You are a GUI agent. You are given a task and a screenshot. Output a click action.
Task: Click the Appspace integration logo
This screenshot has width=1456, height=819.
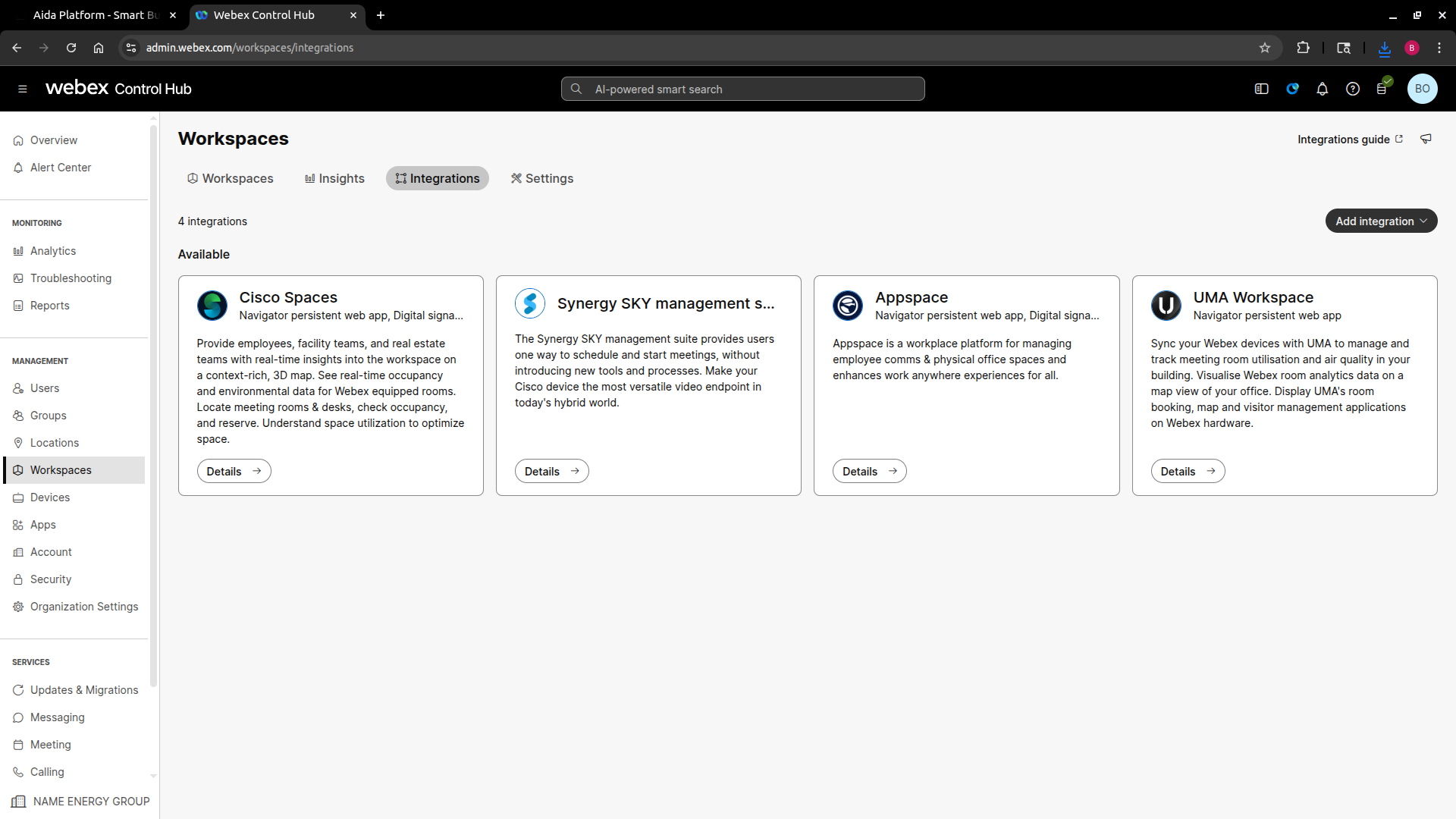pos(848,306)
